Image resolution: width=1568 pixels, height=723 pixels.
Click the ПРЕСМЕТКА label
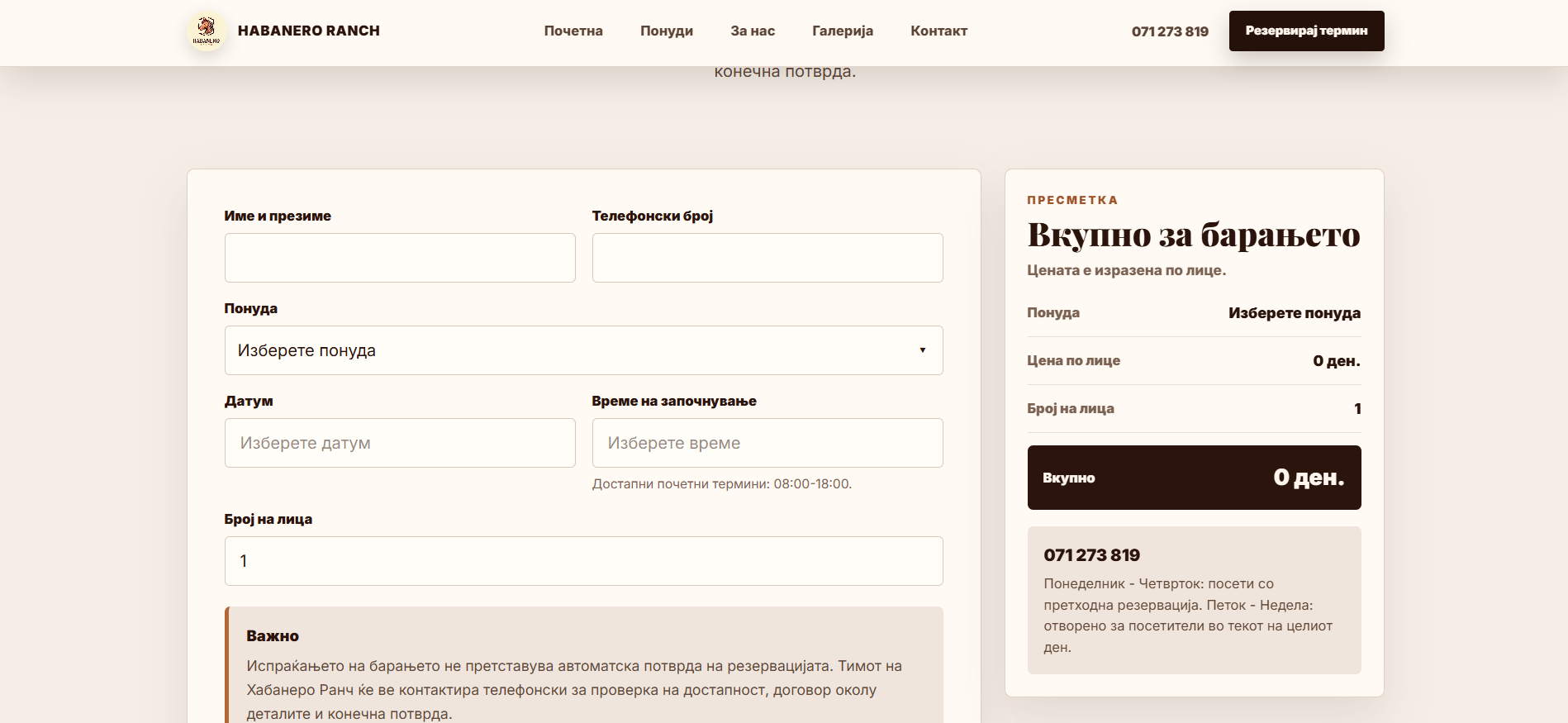(1071, 200)
